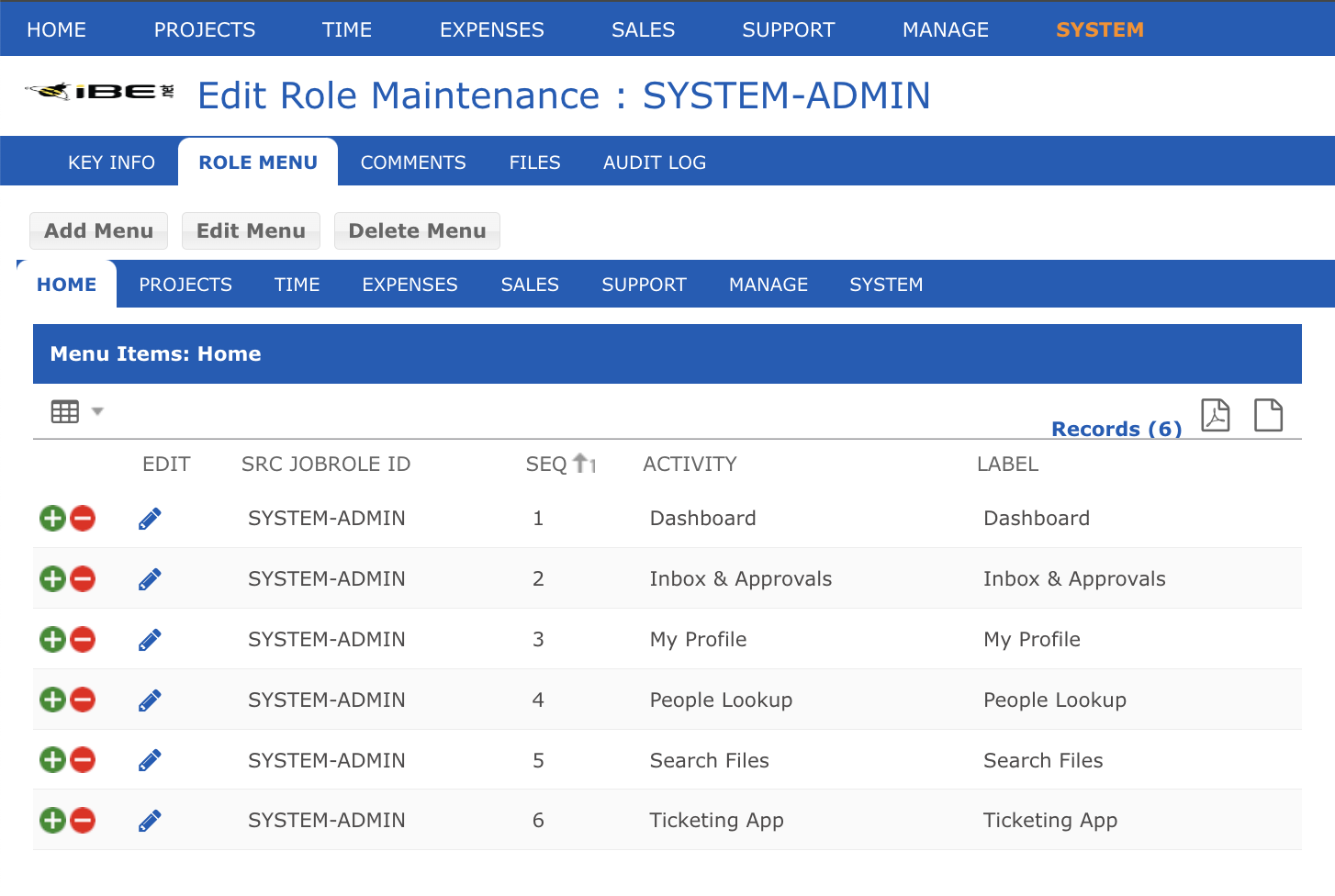Show the EXPENSES menu items sub-tab
1335x896 pixels.
click(409, 285)
